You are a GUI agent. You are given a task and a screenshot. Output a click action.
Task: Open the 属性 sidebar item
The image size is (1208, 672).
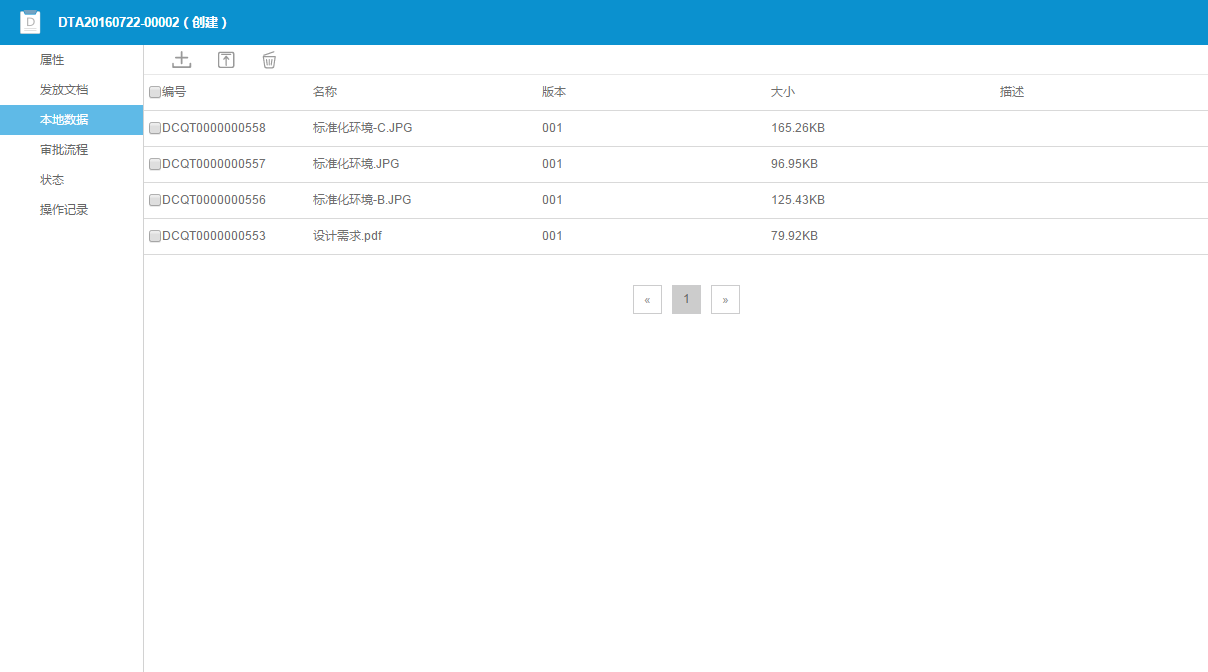coord(71,60)
